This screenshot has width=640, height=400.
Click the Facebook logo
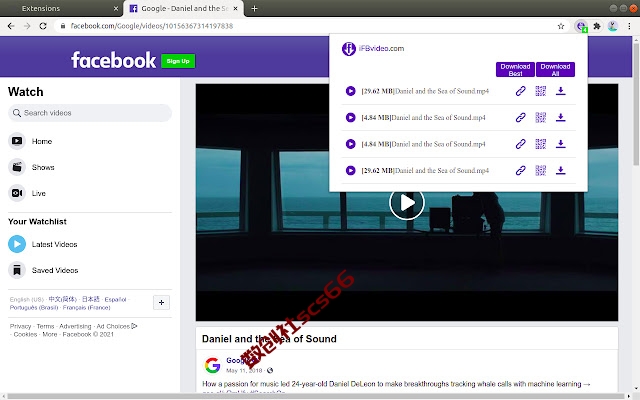pos(113,60)
